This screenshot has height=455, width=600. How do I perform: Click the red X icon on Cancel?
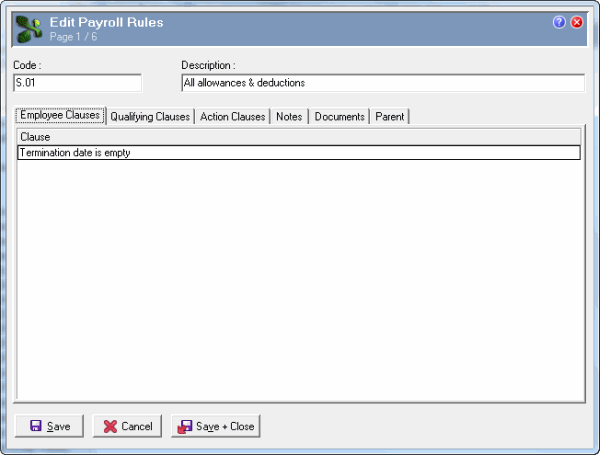pos(110,426)
